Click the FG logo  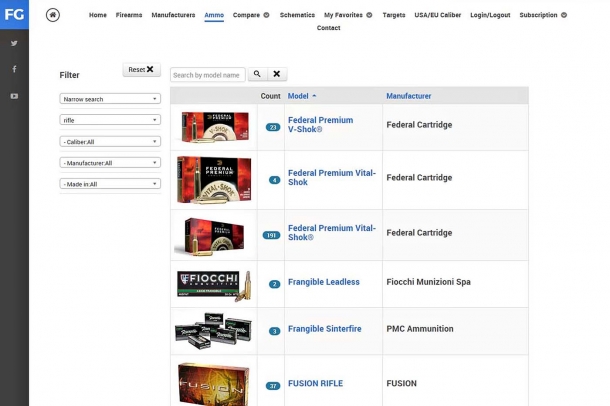[x=14, y=14]
